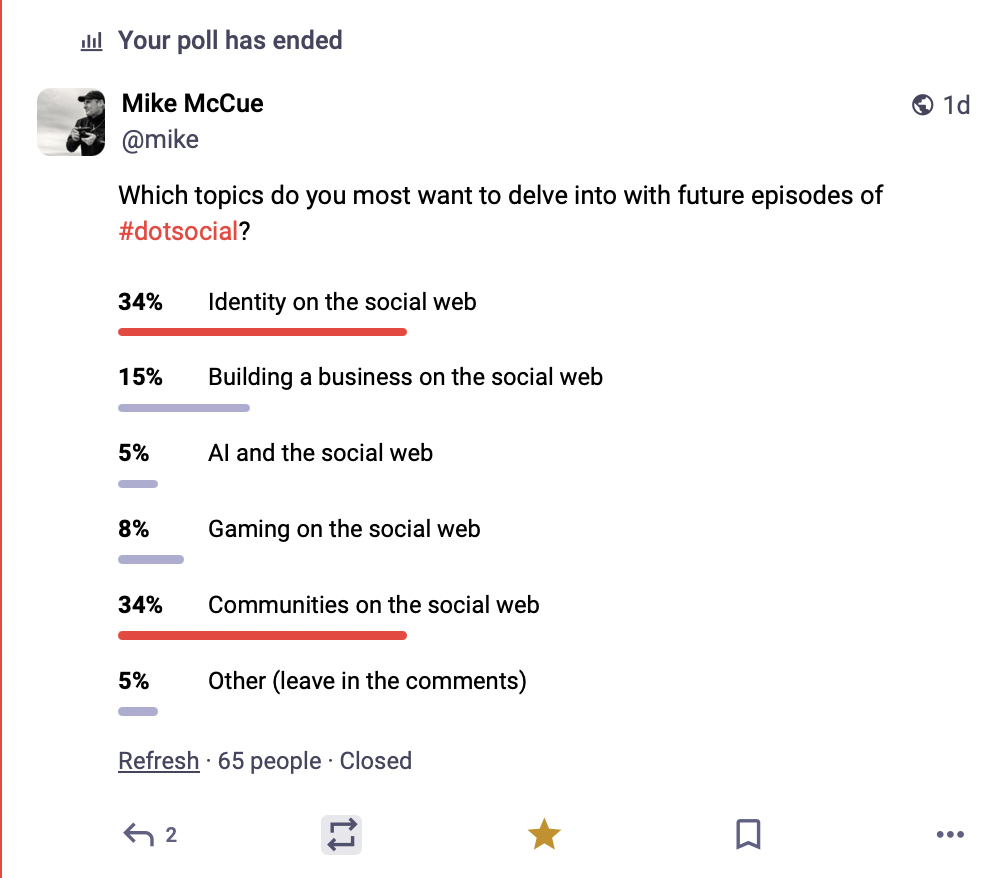1006x878 pixels.
Task: Click 'AI and the social web' option
Action: [x=320, y=453]
